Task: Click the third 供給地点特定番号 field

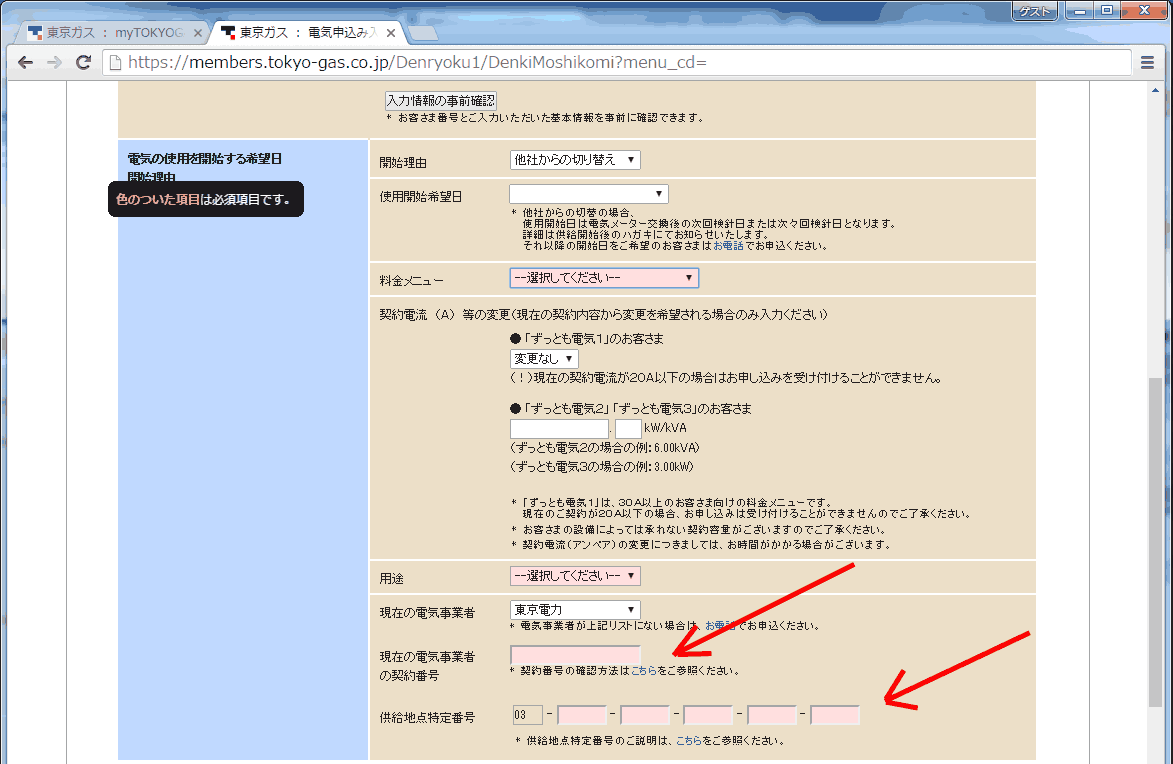Action: coord(645,715)
